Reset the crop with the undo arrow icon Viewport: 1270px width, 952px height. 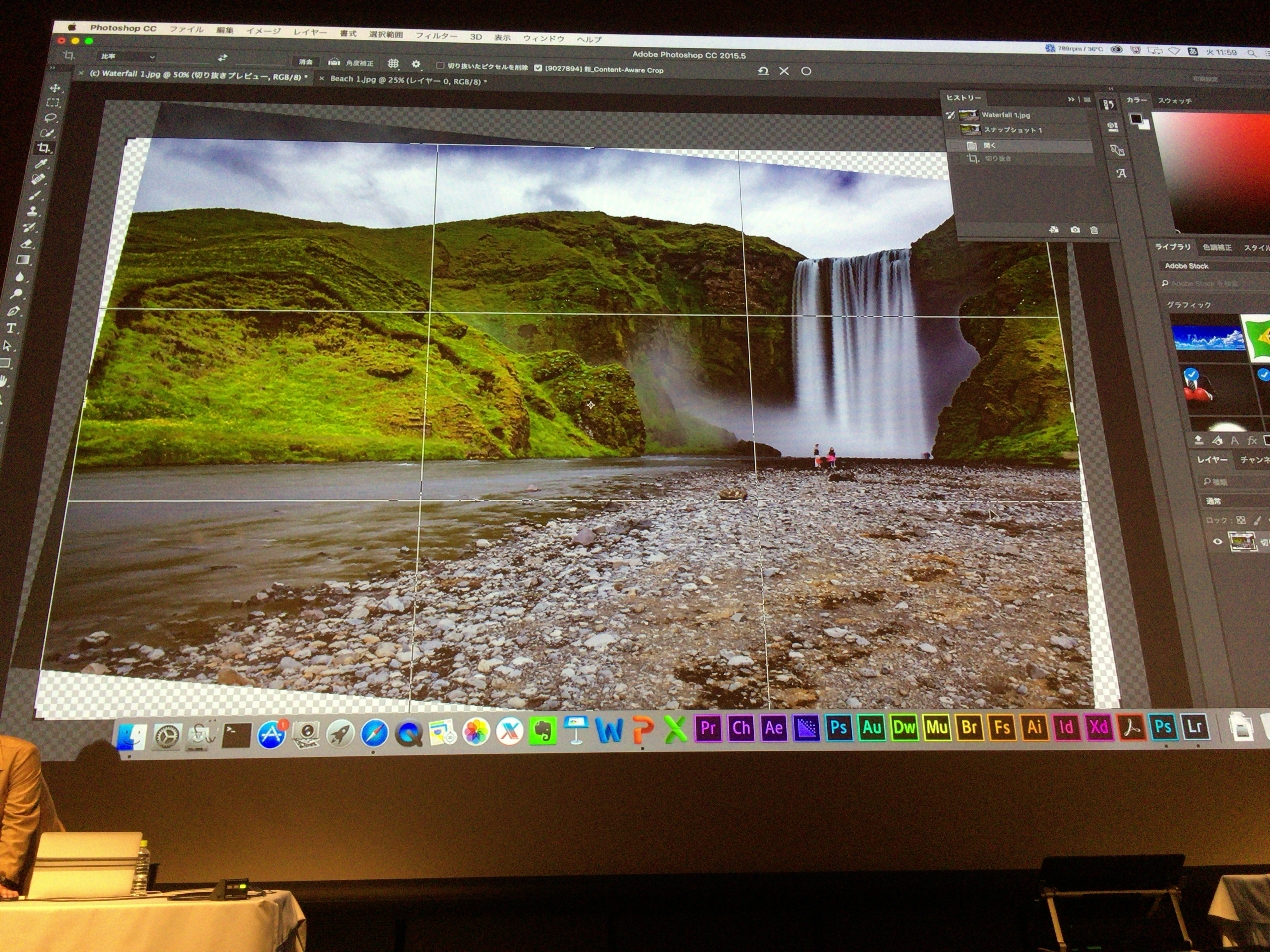[763, 71]
